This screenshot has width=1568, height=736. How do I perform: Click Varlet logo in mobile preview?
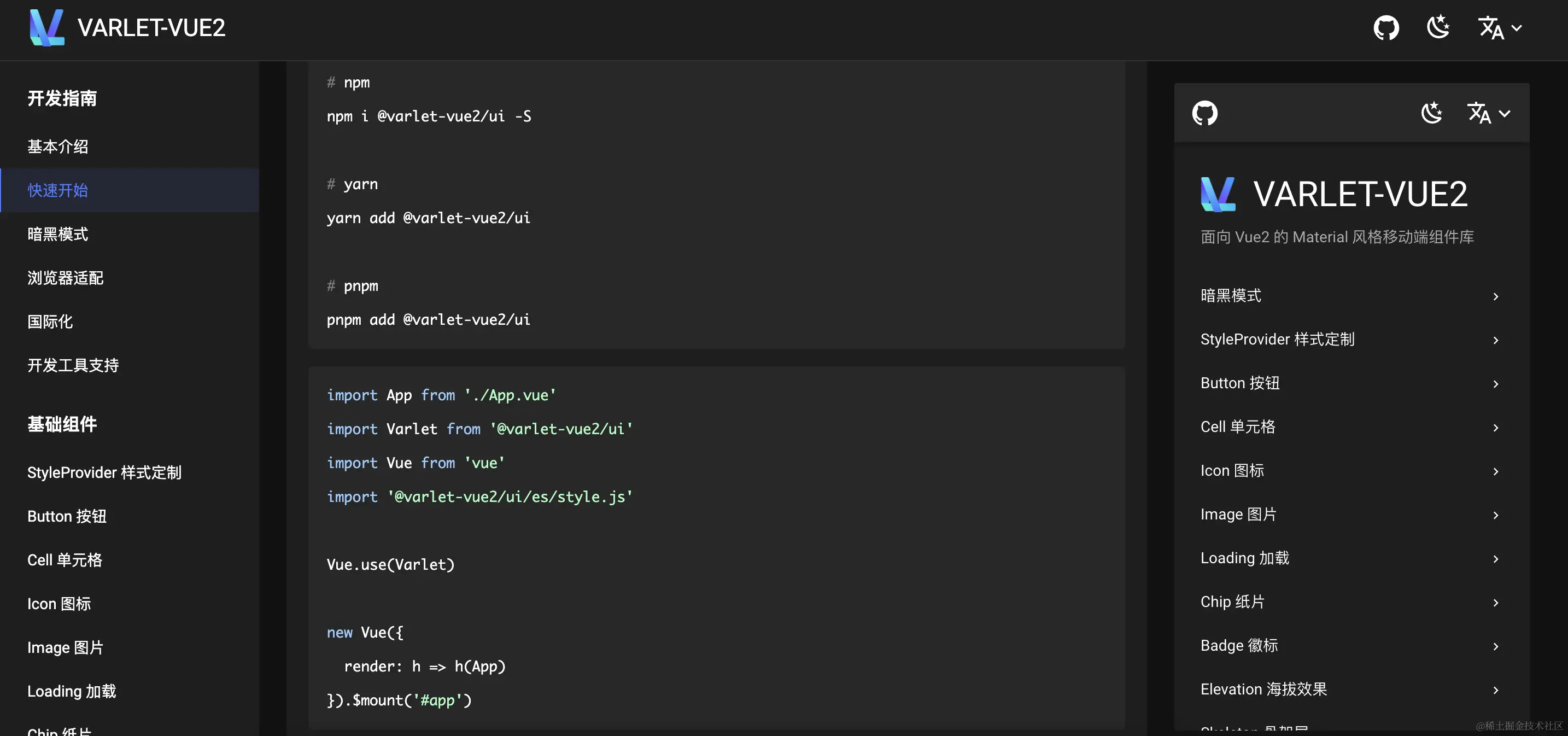(1218, 194)
